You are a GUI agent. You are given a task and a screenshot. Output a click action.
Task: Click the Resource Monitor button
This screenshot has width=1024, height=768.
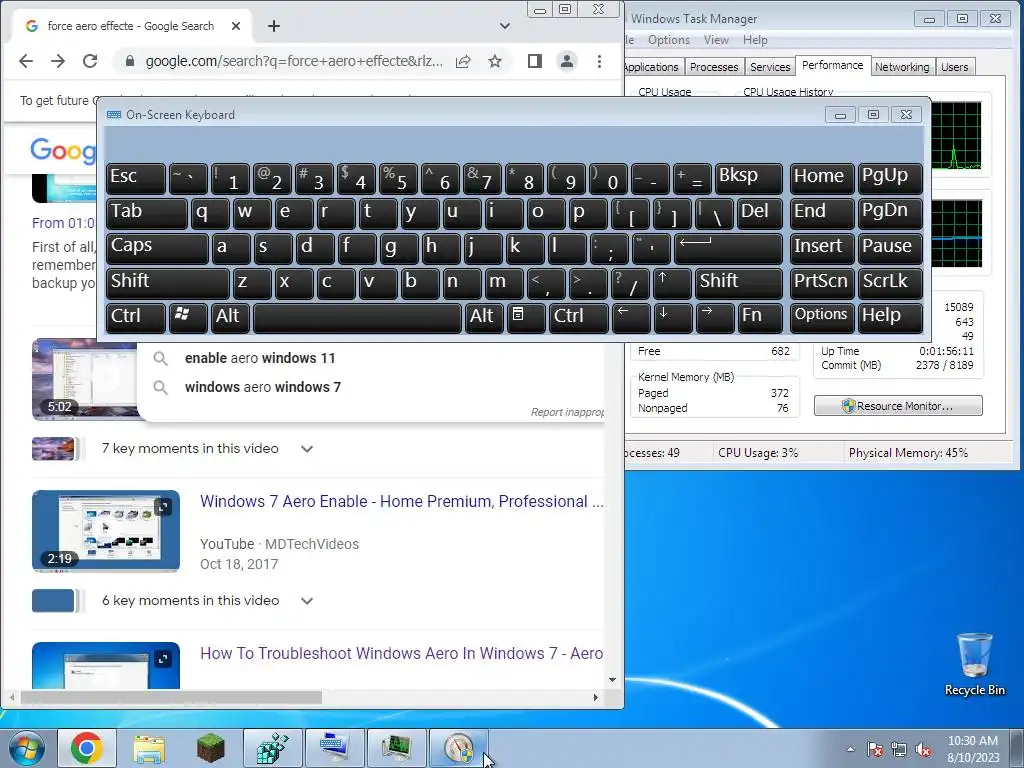tap(898, 406)
